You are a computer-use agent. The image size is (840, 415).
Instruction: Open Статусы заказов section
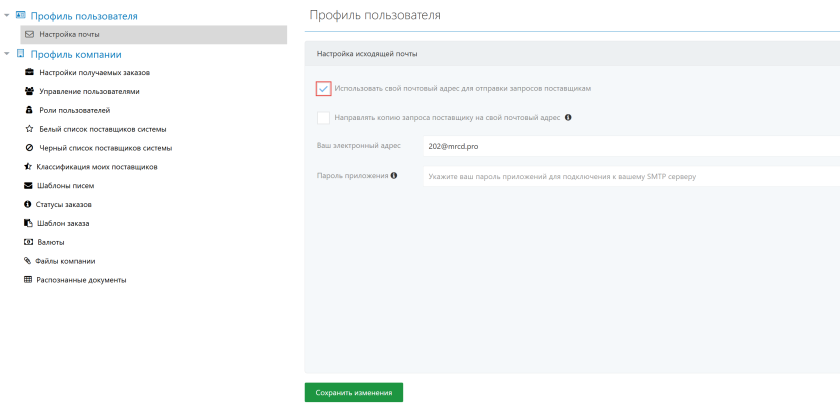[x=63, y=205]
